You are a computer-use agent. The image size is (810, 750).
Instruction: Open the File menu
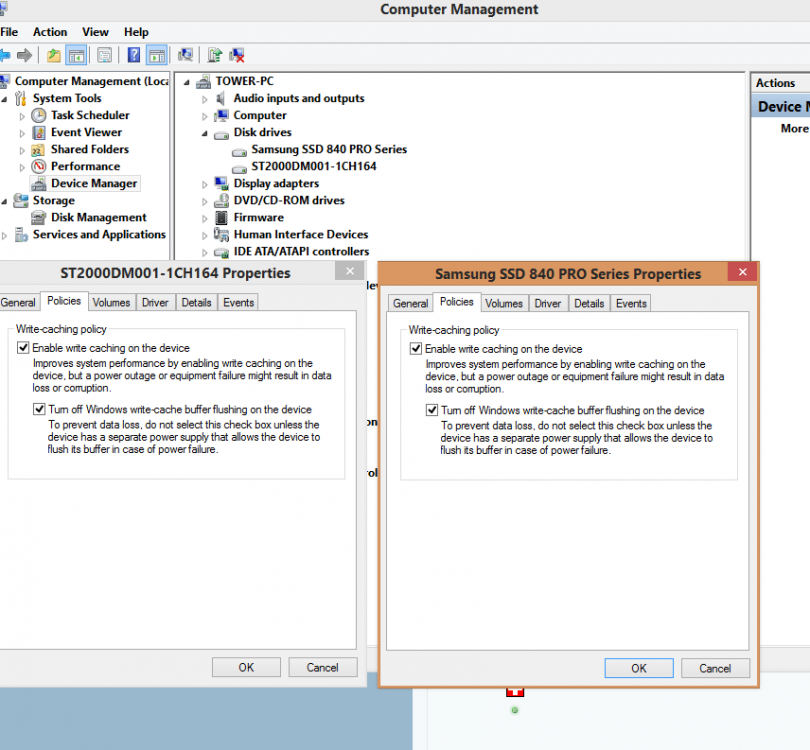click(x=9, y=32)
